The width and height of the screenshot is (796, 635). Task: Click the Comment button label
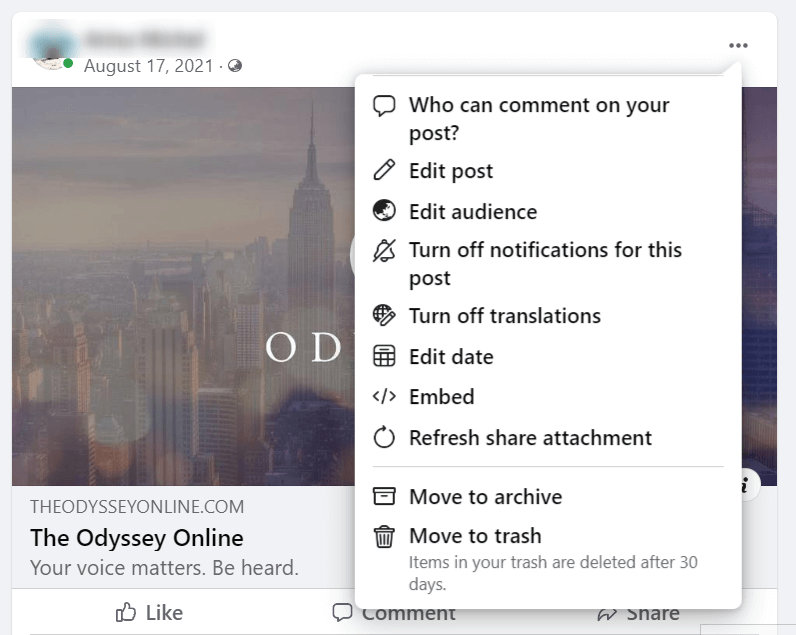pyautogui.click(x=409, y=613)
